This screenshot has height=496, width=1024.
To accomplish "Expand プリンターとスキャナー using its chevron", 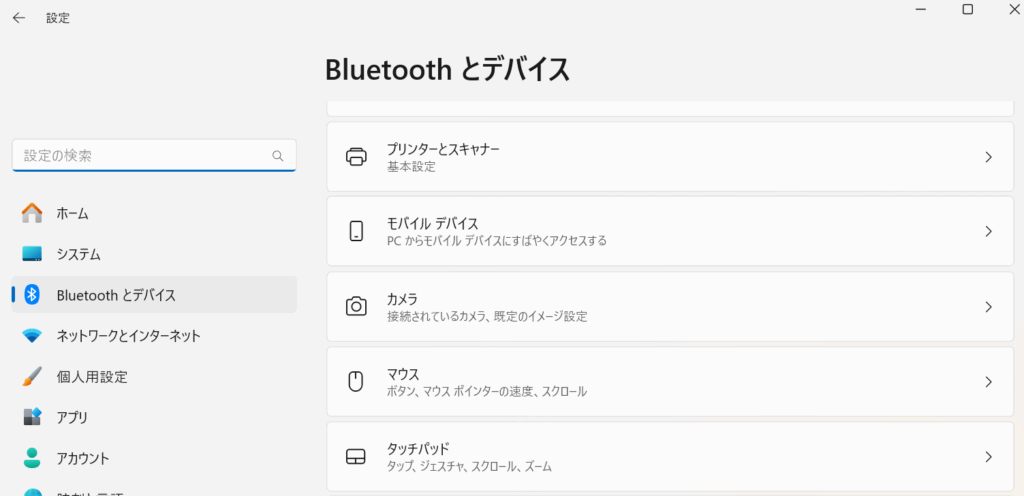I will 988,157.
